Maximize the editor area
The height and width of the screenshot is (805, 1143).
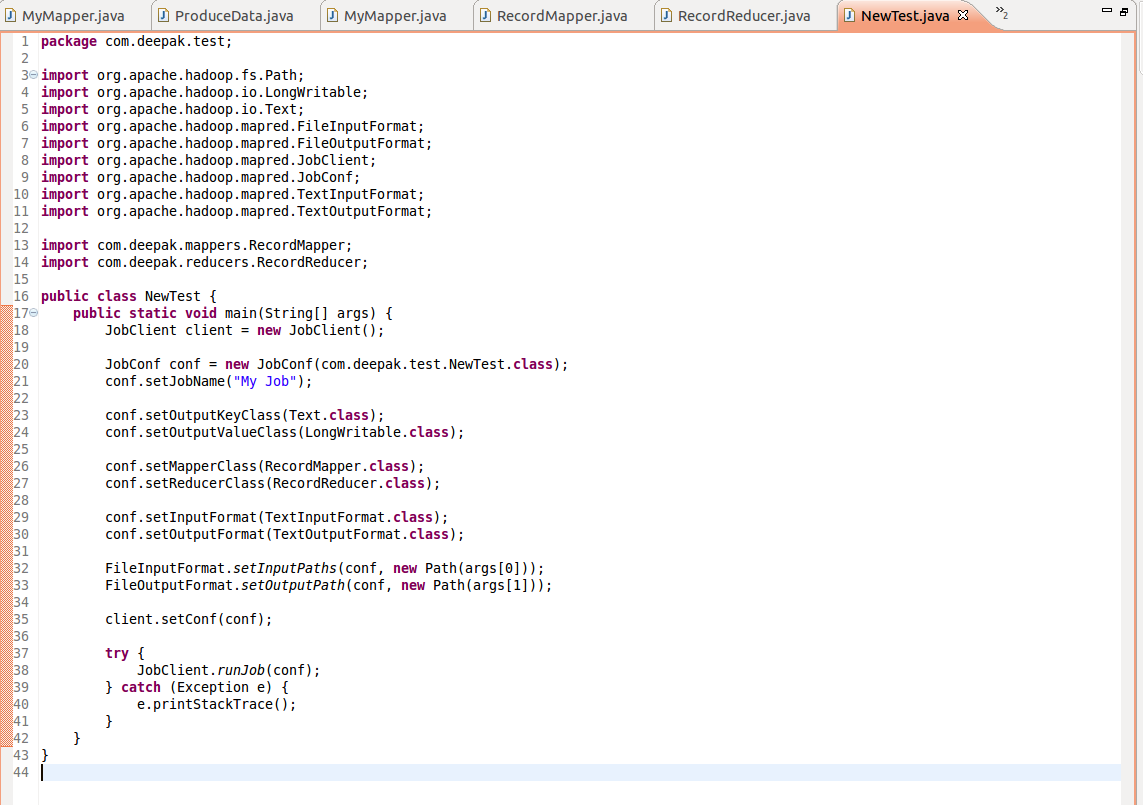tap(1125, 10)
